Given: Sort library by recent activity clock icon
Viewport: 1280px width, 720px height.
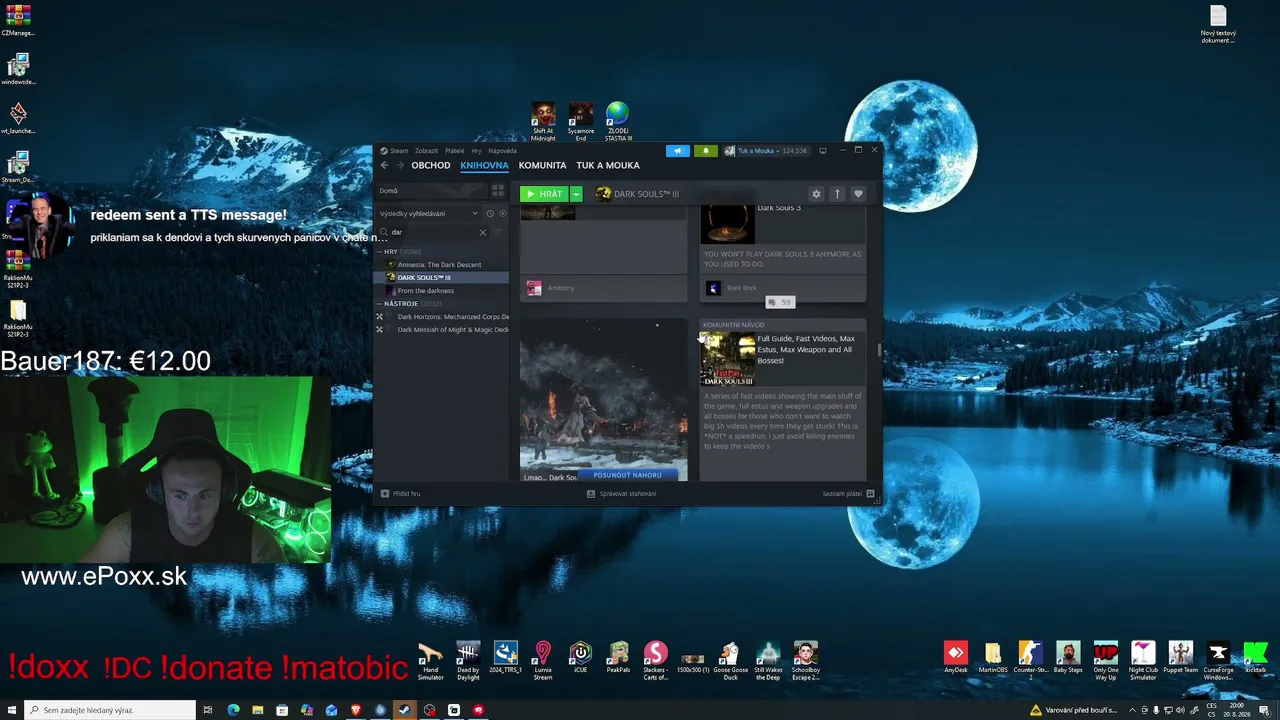Looking at the screenshot, I should coord(490,213).
